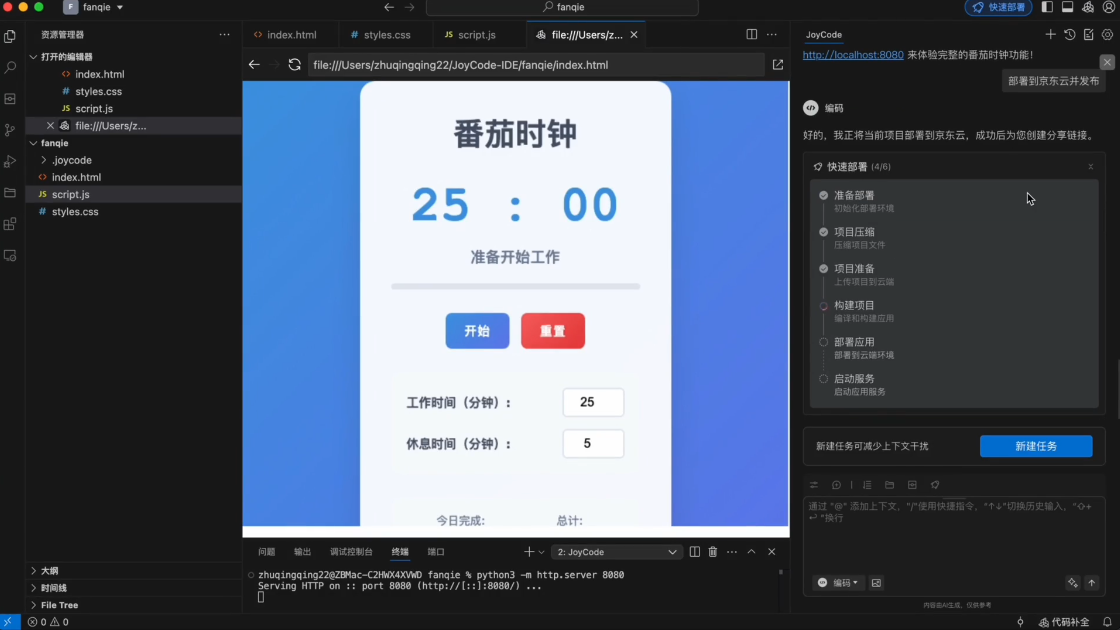The width and height of the screenshot is (1120, 630).
Task: Click the 快速部署 button in title bar
Action: coord(999,7)
